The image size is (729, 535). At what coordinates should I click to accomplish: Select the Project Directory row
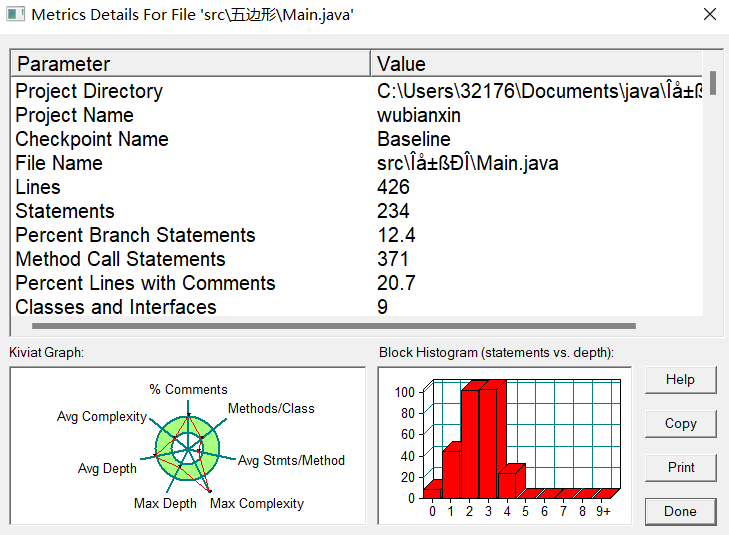[357, 91]
